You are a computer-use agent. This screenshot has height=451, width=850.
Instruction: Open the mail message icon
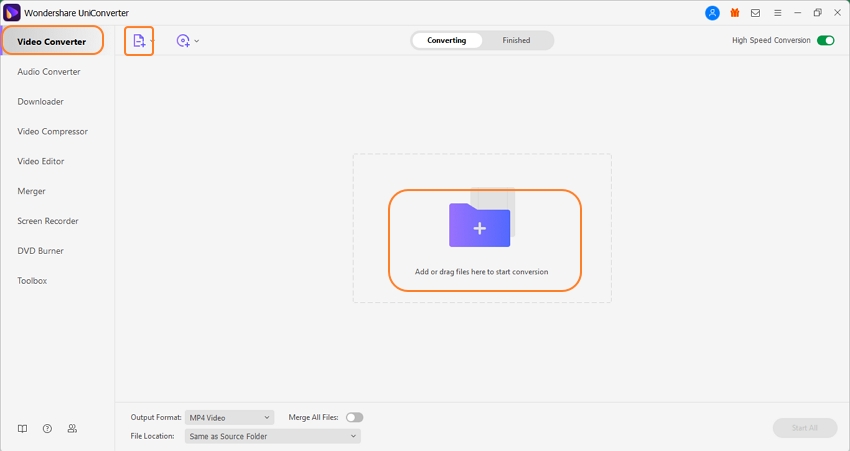tap(756, 13)
